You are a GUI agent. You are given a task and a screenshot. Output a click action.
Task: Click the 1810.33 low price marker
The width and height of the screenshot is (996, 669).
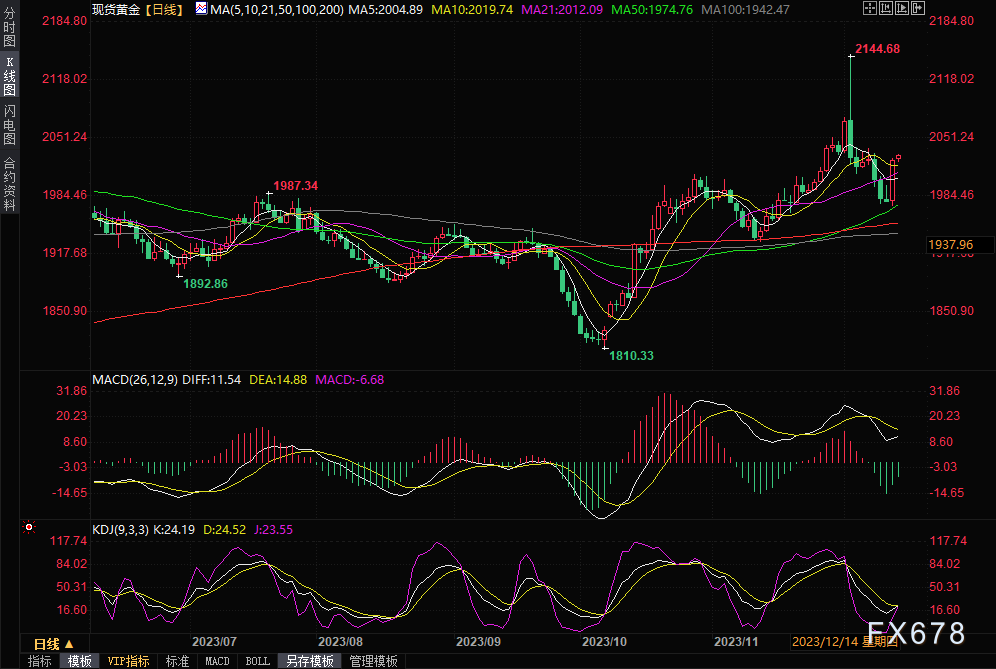pyautogui.click(x=632, y=355)
